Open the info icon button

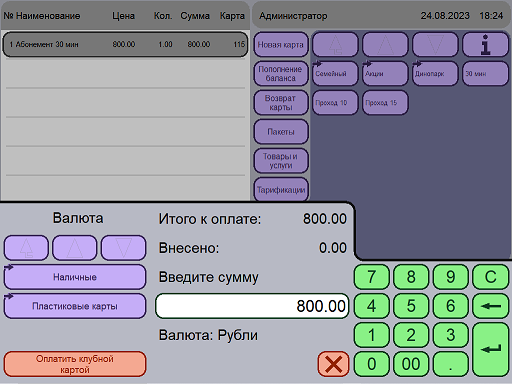point(485,44)
